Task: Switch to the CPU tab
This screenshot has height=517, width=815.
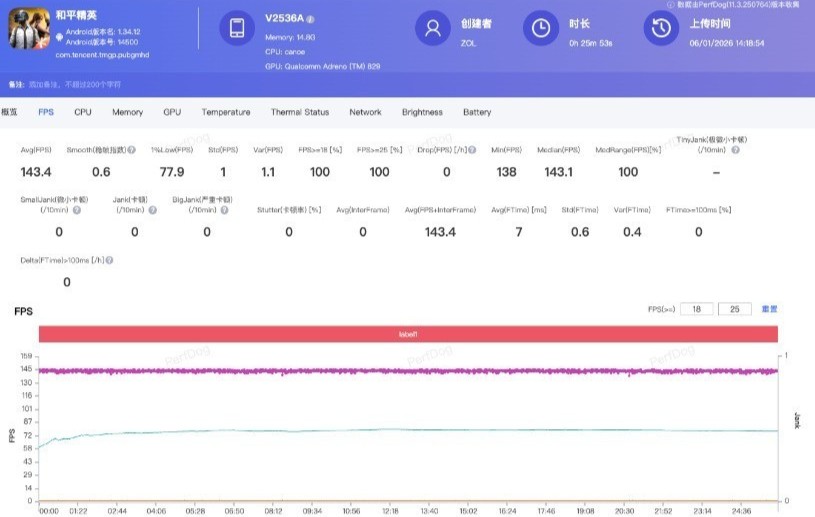Action: 83,112
